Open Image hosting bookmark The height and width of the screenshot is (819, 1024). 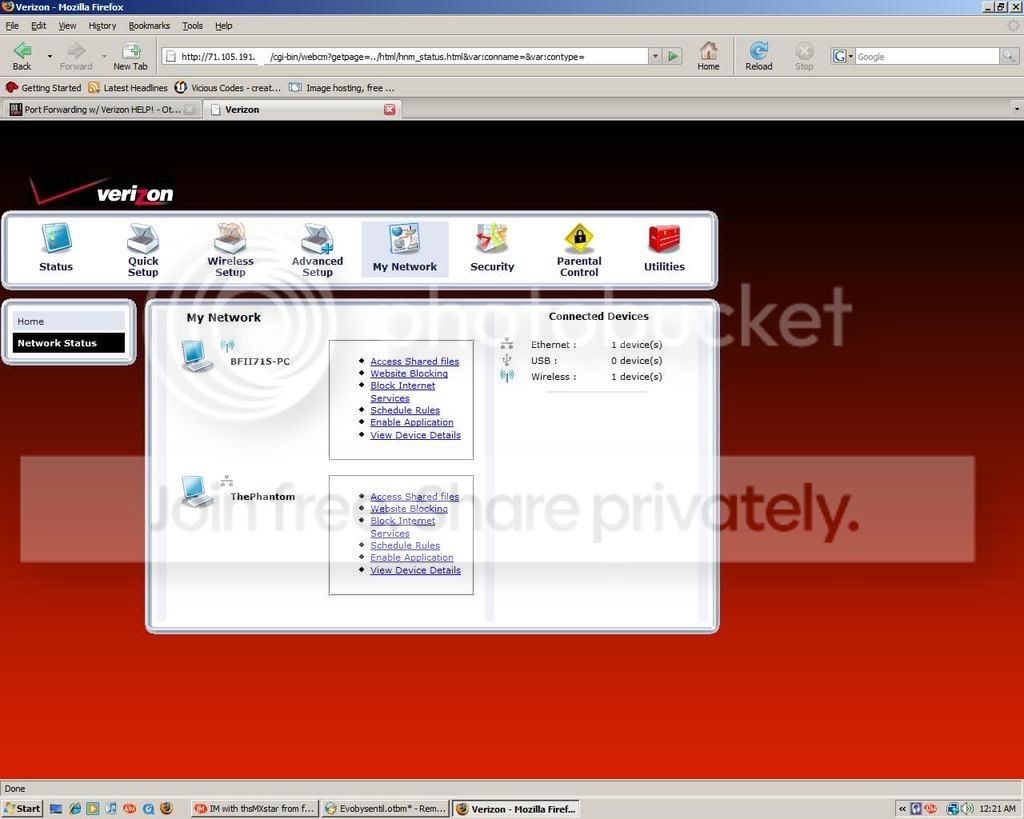(x=342, y=88)
